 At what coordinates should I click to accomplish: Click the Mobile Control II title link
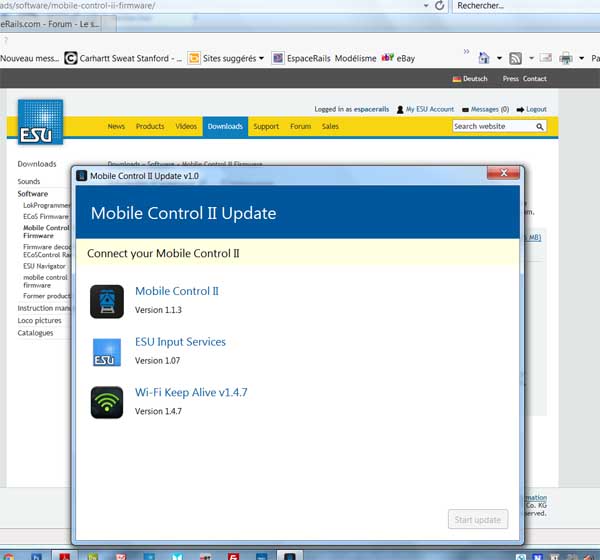coord(177,291)
